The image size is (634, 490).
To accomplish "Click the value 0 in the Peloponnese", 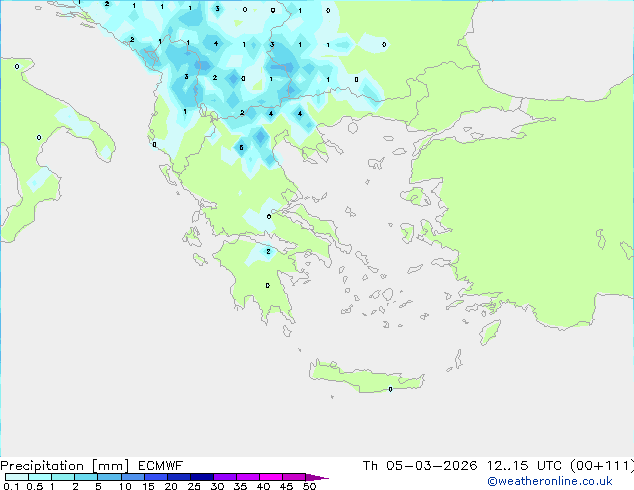I will pos(268,286).
